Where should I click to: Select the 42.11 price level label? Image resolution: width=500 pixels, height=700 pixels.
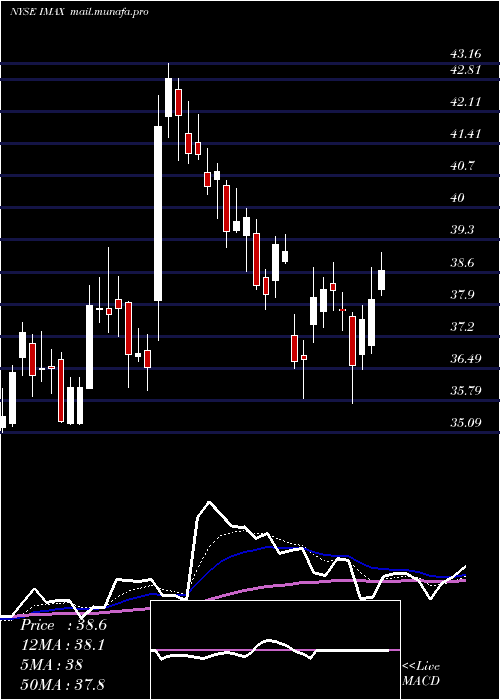[466, 102]
